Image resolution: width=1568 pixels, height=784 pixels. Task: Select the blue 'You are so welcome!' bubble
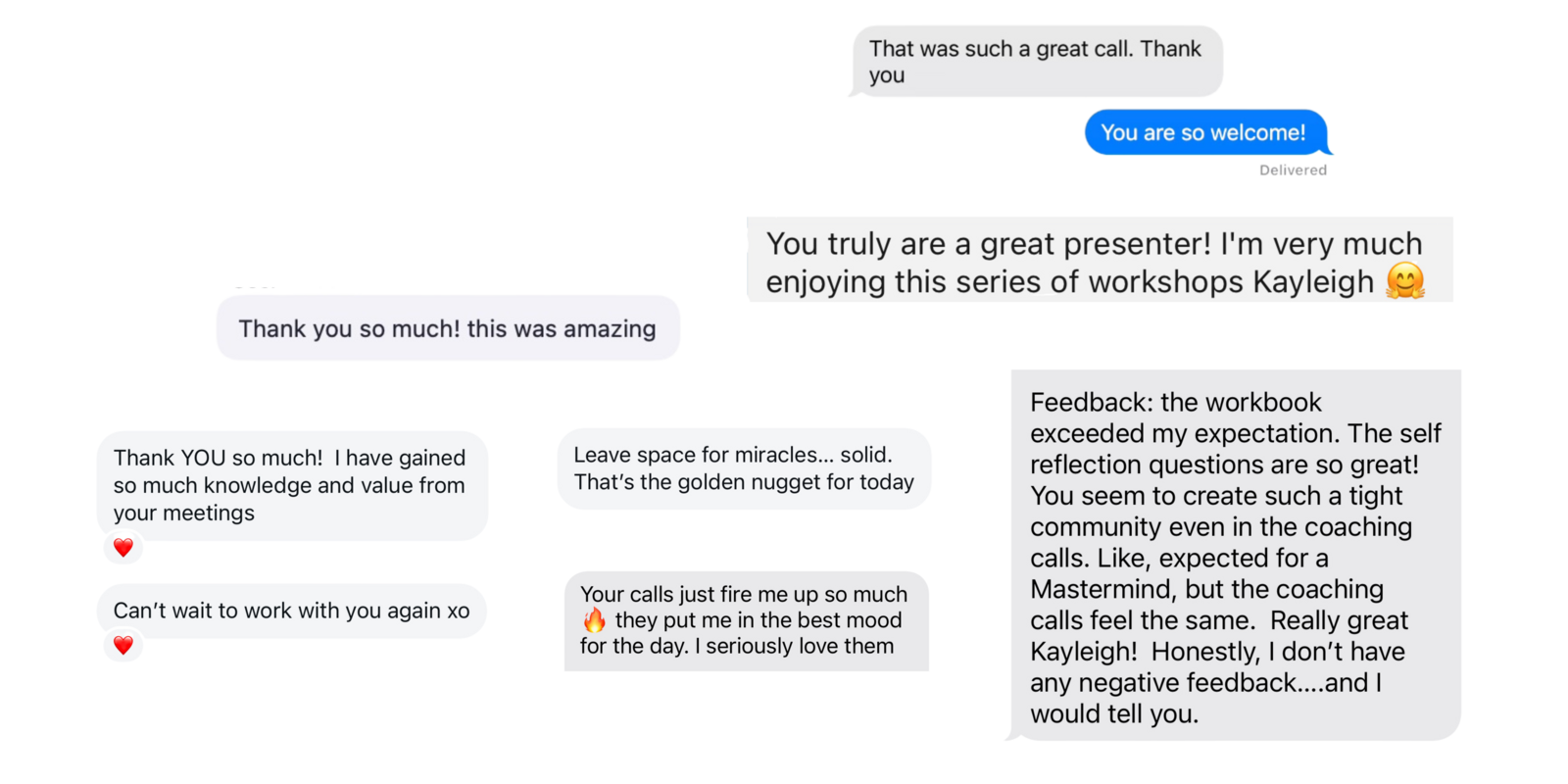click(1204, 133)
